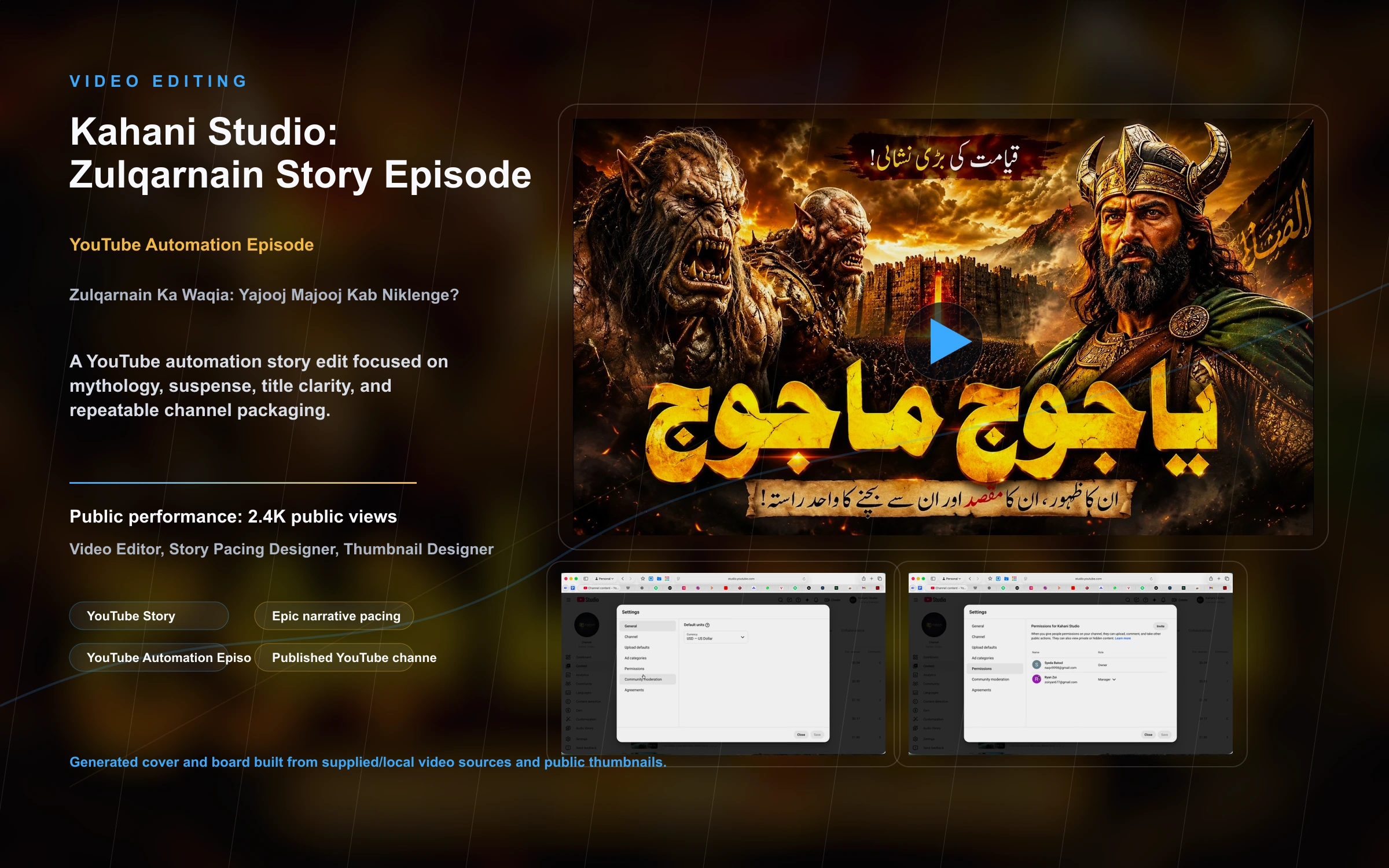The width and height of the screenshot is (1389, 868).
Task: Click the bookmark star in the General-settings browser toolbar
Action: pyautogui.click(x=642, y=579)
